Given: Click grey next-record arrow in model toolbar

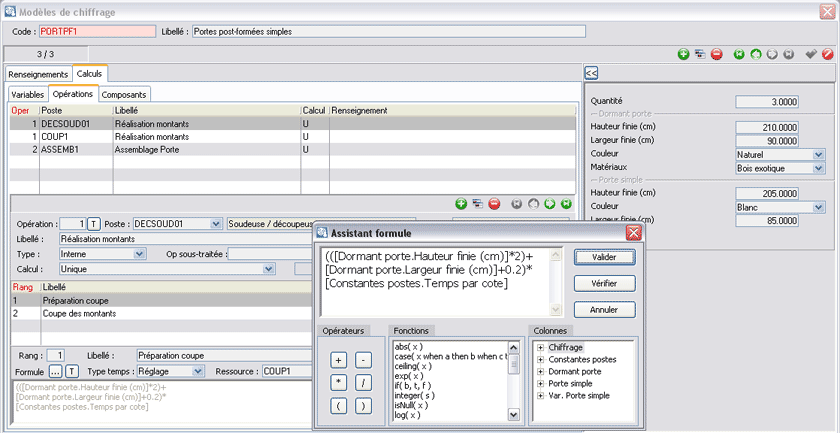Looking at the screenshot, I should (772, 54).
